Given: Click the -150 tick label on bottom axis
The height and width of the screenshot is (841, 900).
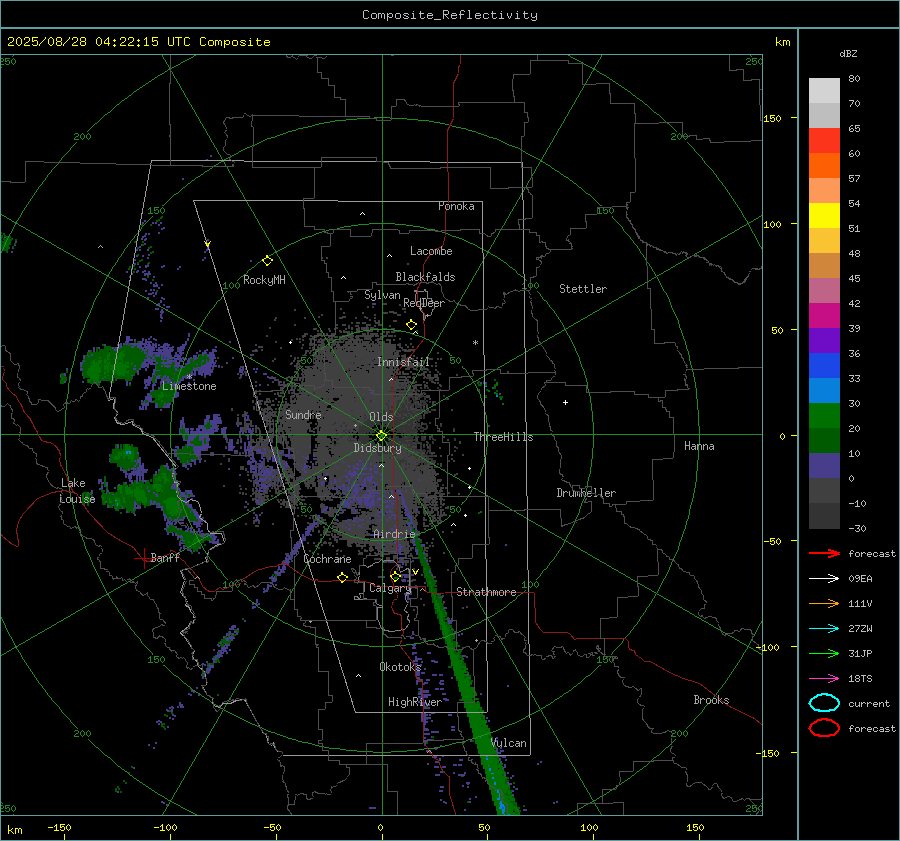Looking at the screenshot, I should pos(59,827).
